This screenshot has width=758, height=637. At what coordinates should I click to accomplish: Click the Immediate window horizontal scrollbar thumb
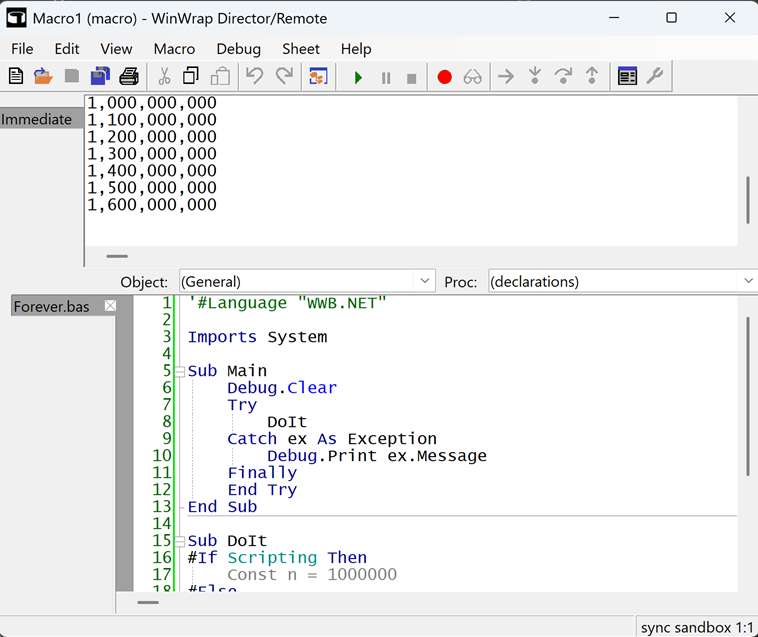(x=117, y=256)
